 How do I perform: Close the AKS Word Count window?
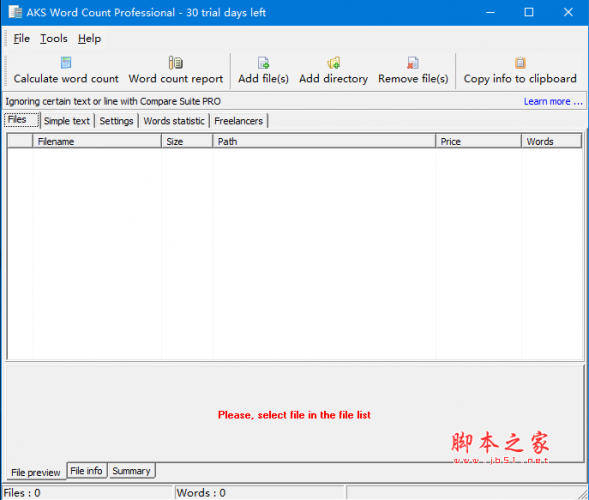click(568, 12)
